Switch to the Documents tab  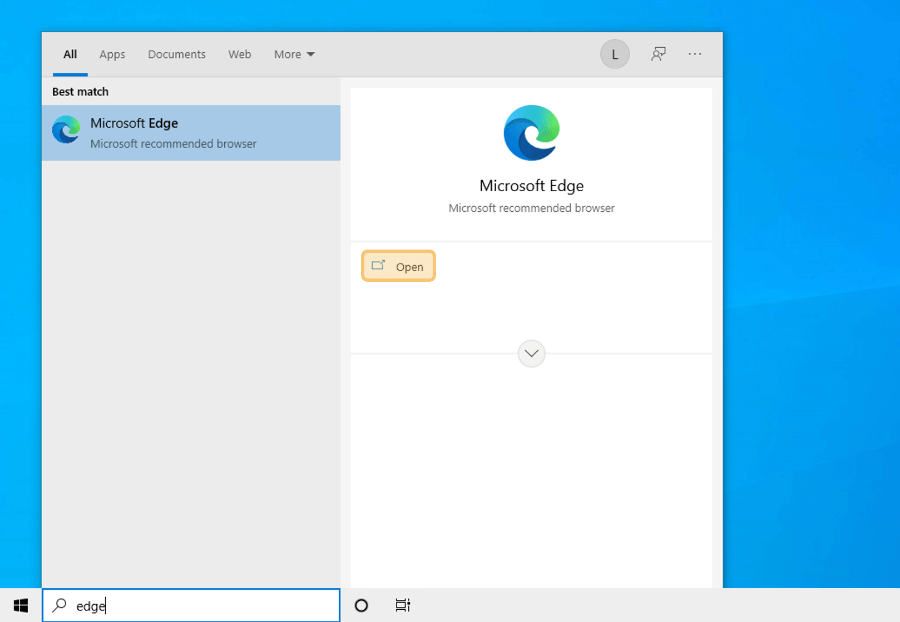(x=177, y=55)
